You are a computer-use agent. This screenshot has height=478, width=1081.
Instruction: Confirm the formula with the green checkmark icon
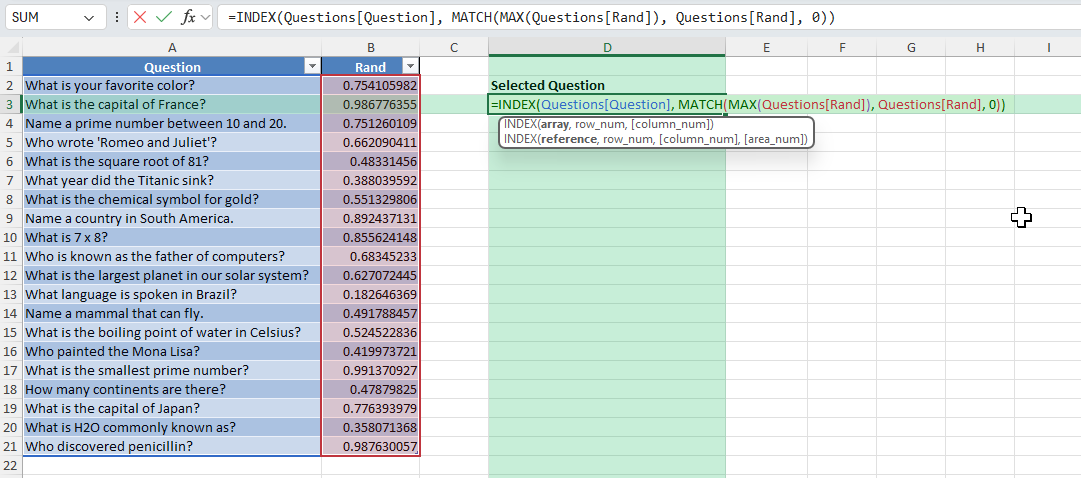pos(163,18)
